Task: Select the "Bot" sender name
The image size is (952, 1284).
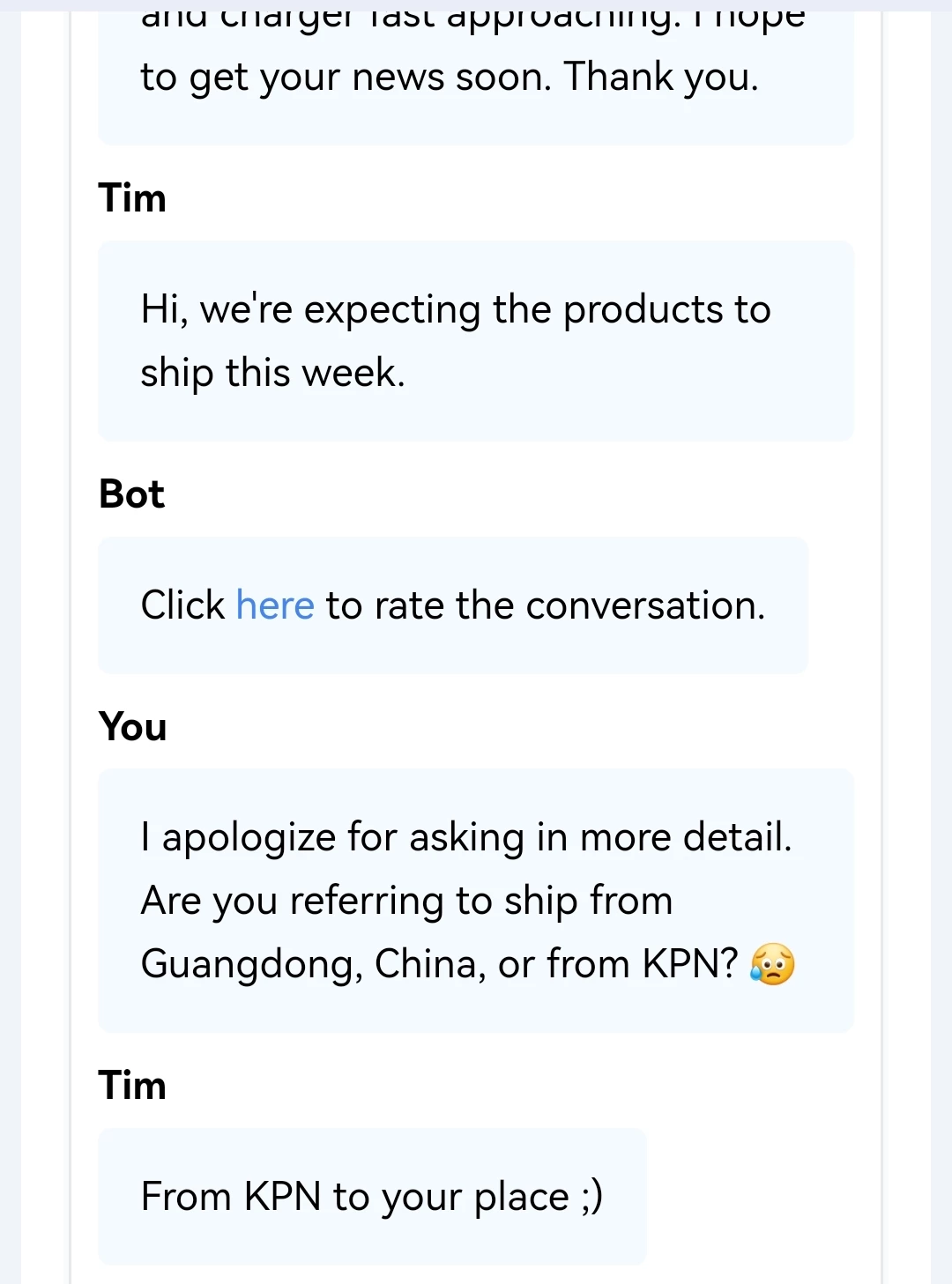Action: pos(132,494)
